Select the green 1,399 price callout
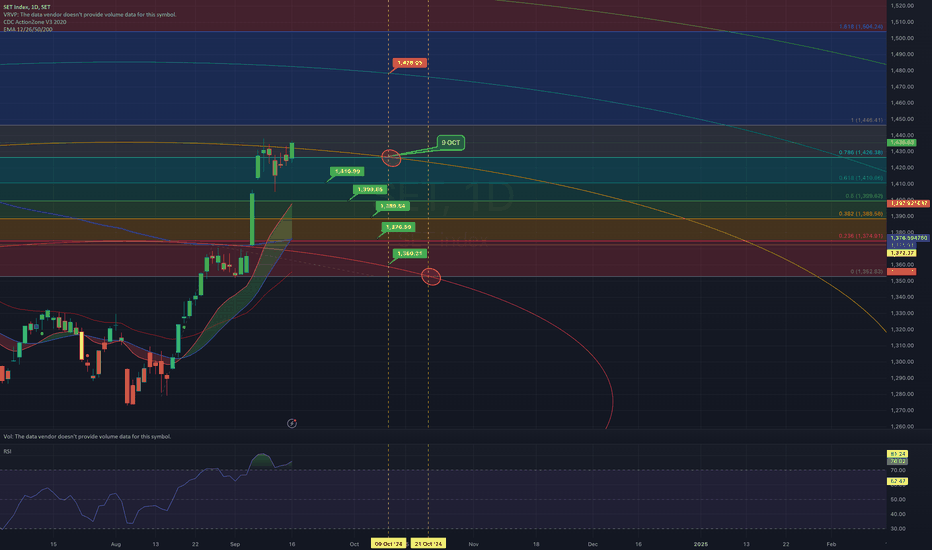The width and height of the screenshot is (932, 550). 370,190
